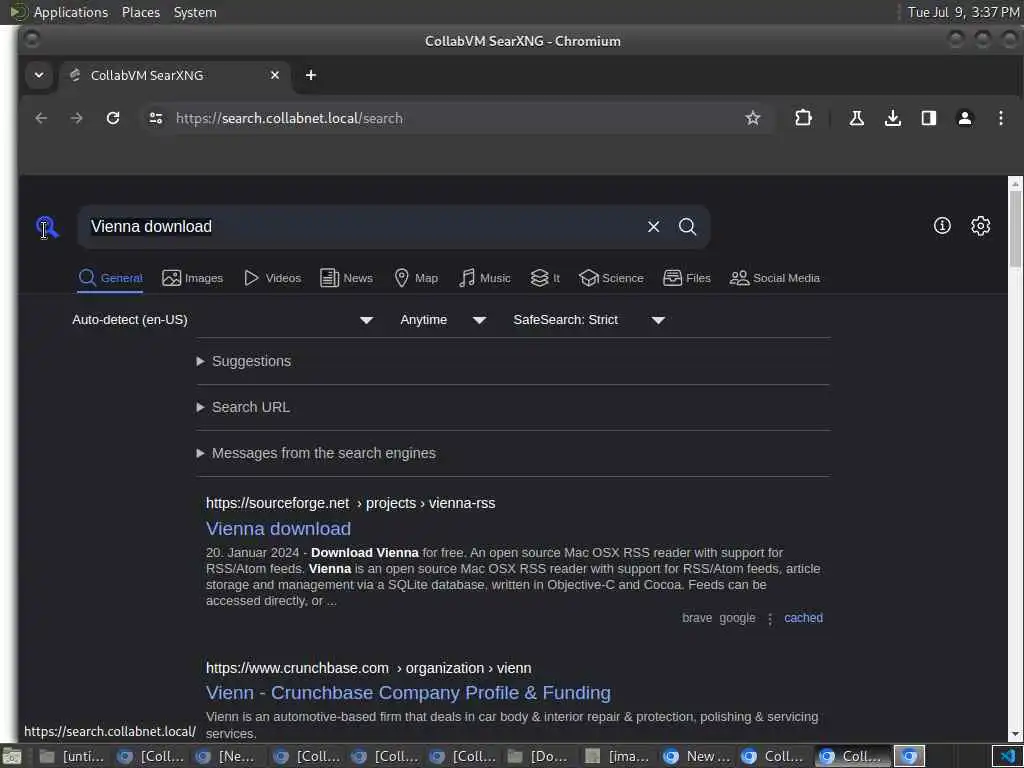Open a new tab with plus button
Viewport: 1024px width, 768px height.
(311, 75)
